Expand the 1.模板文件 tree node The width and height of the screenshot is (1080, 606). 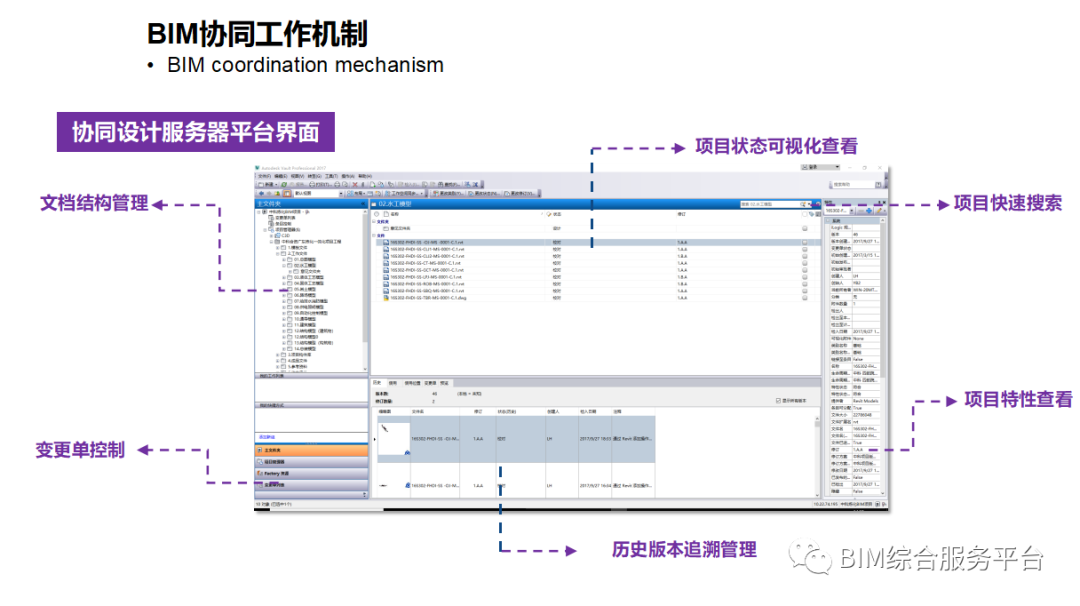(278, 248)
